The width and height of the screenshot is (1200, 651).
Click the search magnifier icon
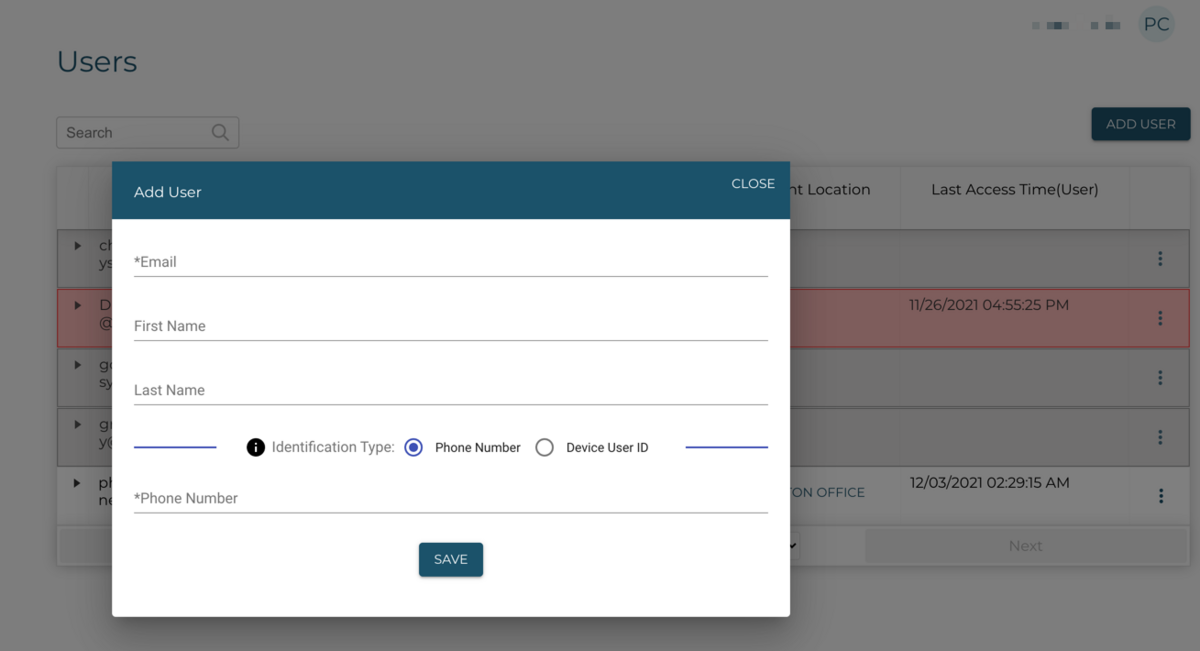point(221,132)
